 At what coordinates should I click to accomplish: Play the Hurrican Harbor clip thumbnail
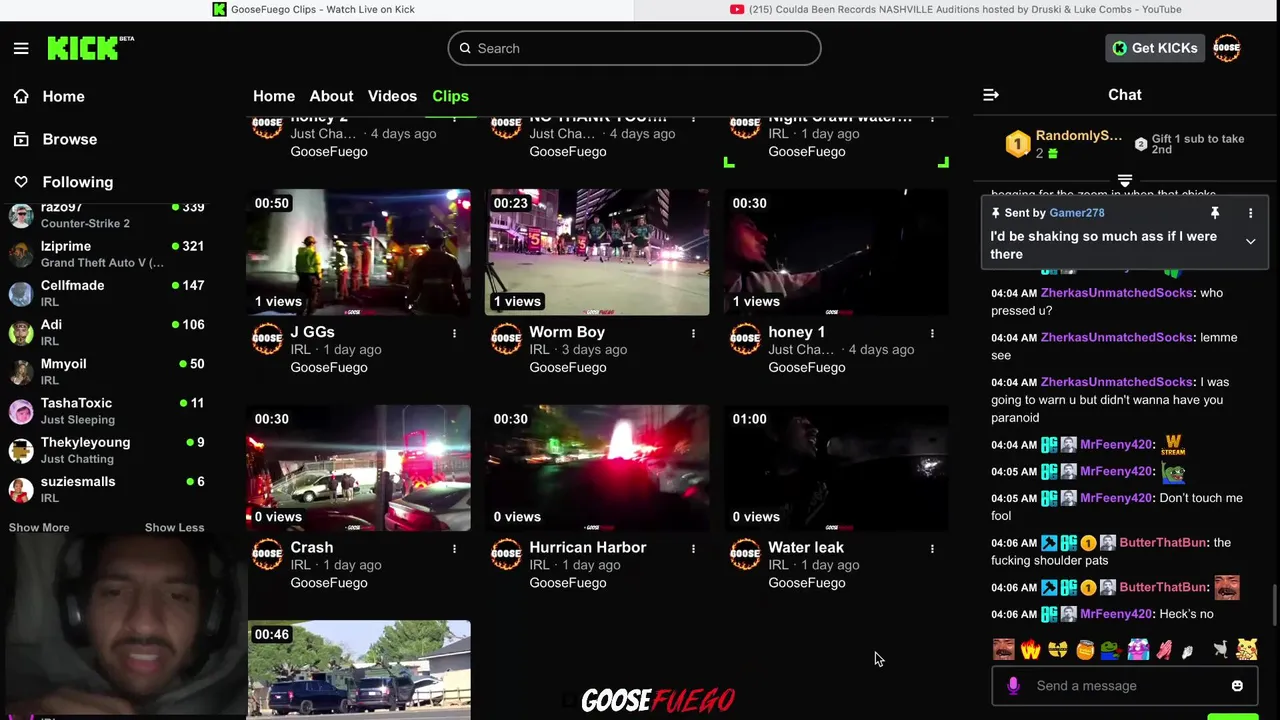point(597,468)
